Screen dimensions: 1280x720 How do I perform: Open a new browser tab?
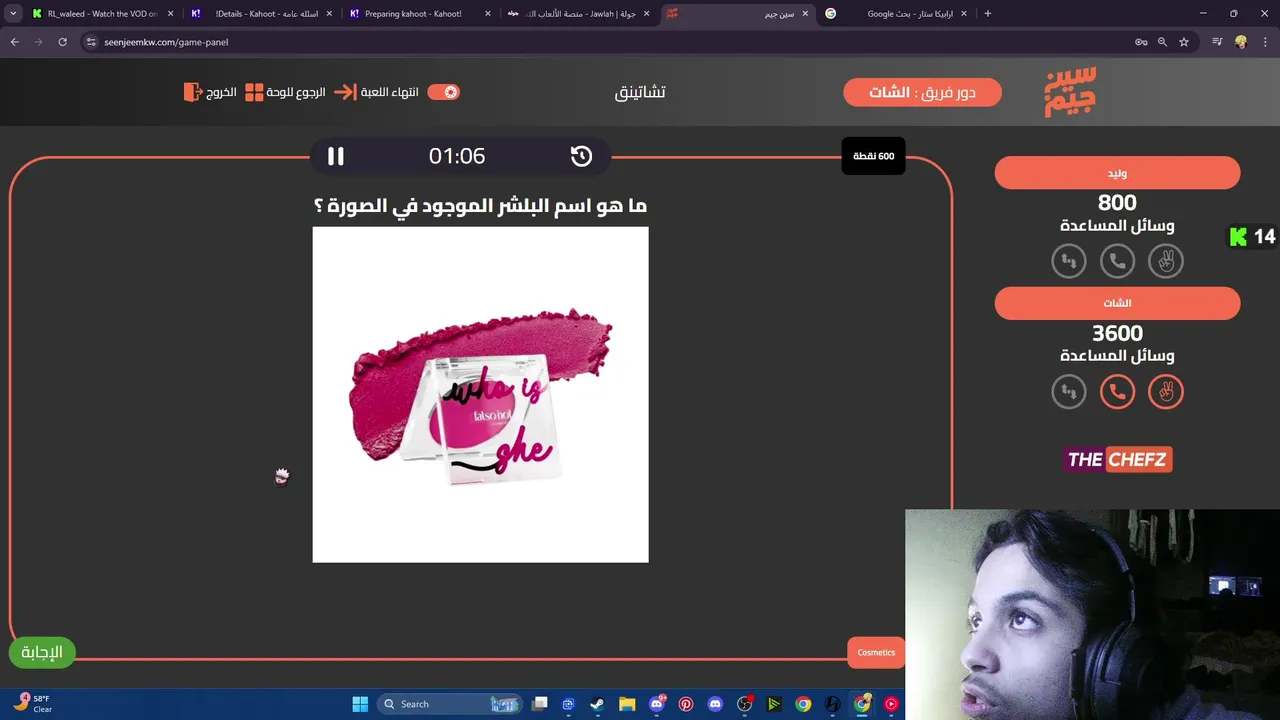pos(988,14)
